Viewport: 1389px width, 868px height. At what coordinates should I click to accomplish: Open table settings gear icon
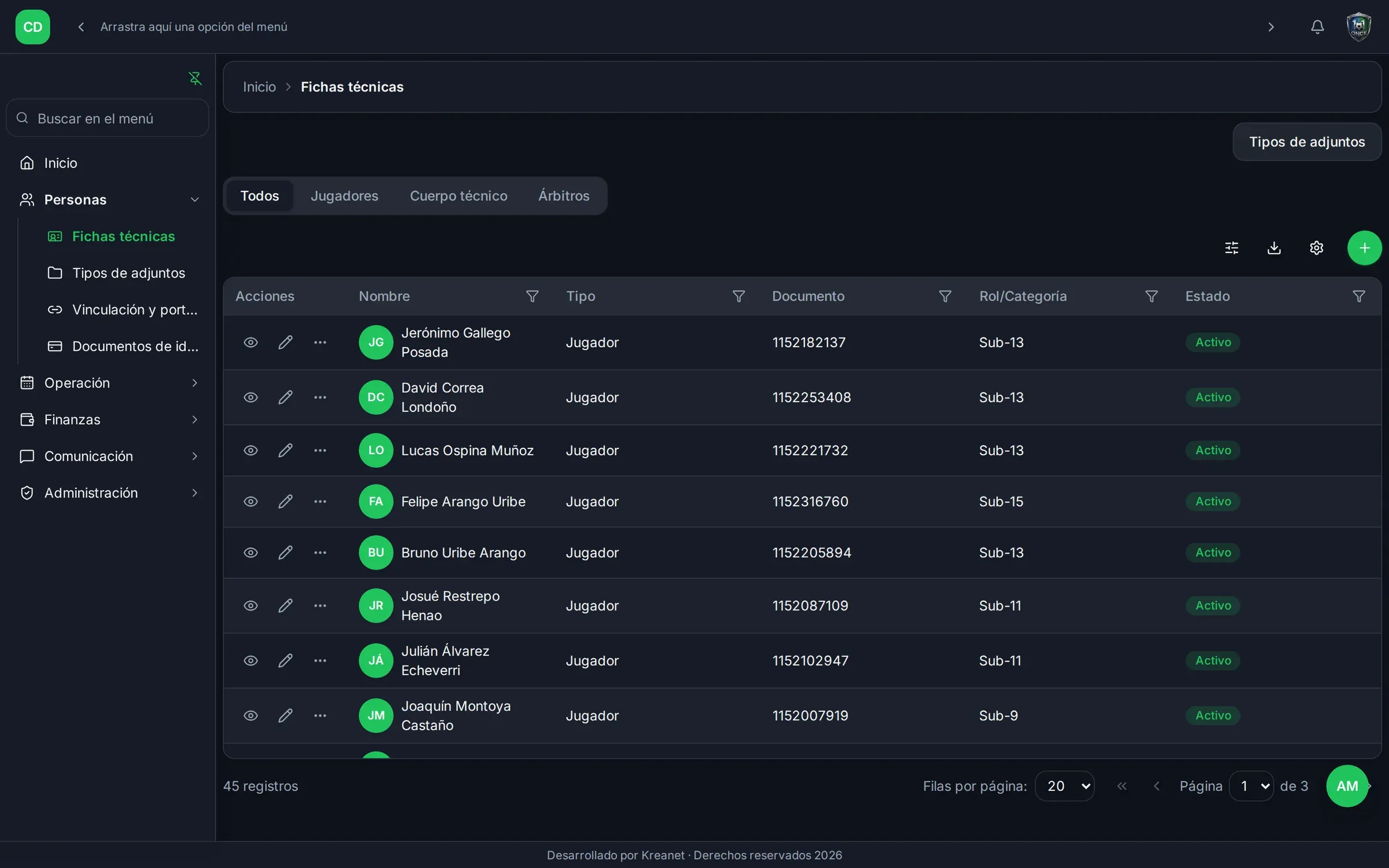1316,248
